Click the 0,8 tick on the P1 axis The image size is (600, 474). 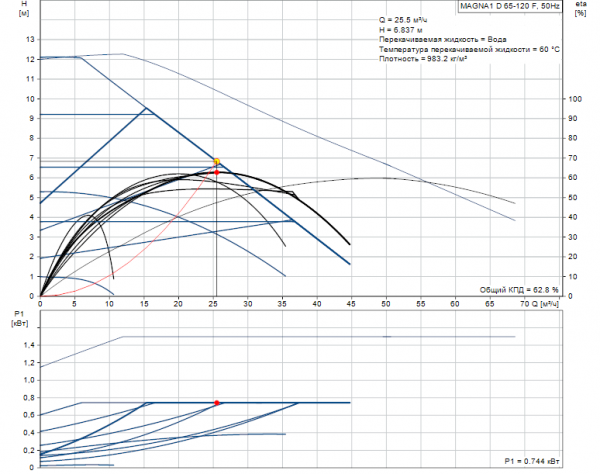(x=29, y=398)
